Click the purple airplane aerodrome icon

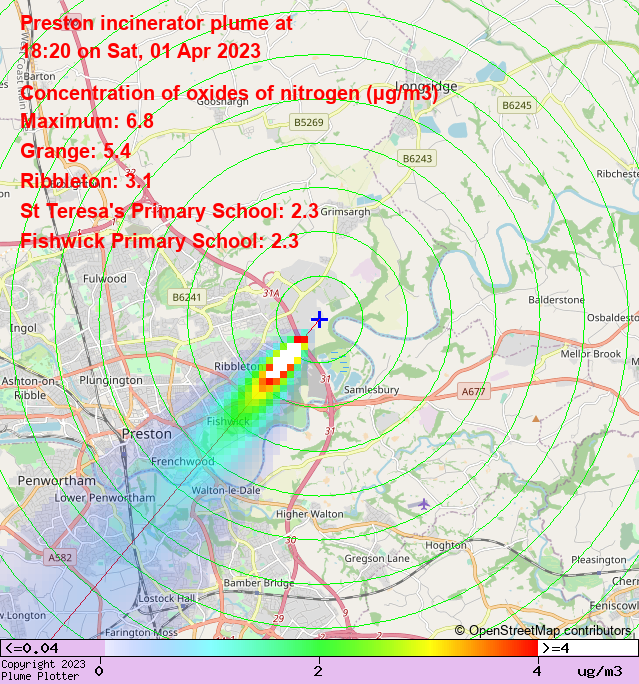click(x=424, y=504)
